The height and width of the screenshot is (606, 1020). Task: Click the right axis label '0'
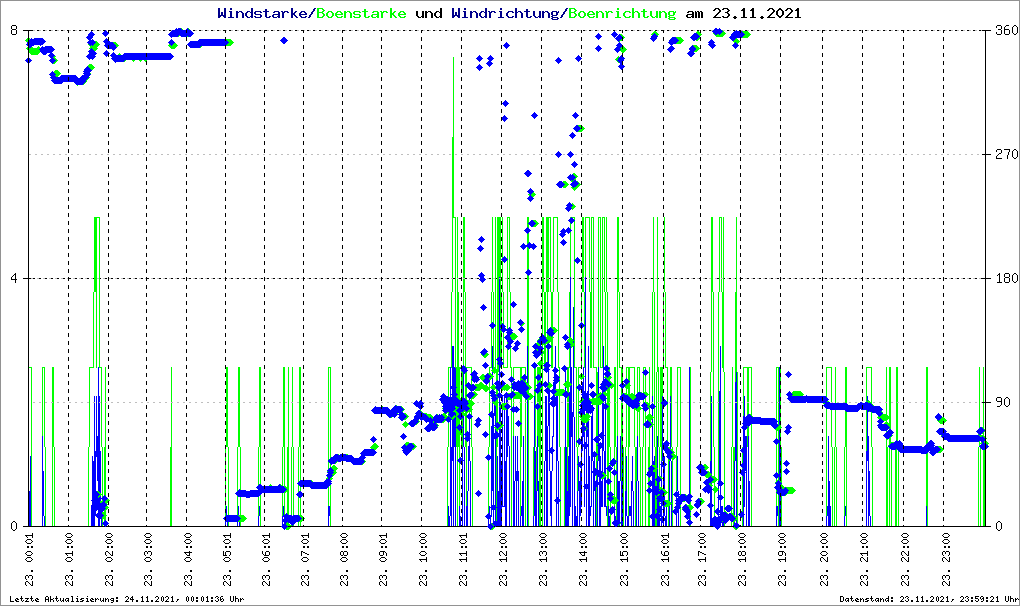999,526
